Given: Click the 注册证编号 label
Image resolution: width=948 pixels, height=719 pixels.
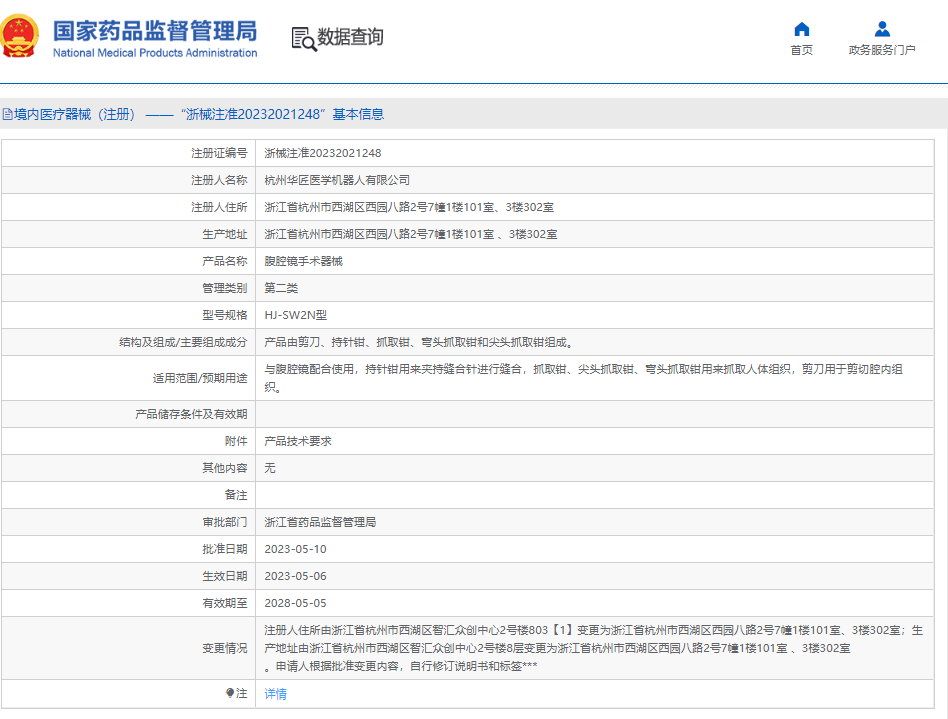Looking at the screenshot, I should click(219, 153).
